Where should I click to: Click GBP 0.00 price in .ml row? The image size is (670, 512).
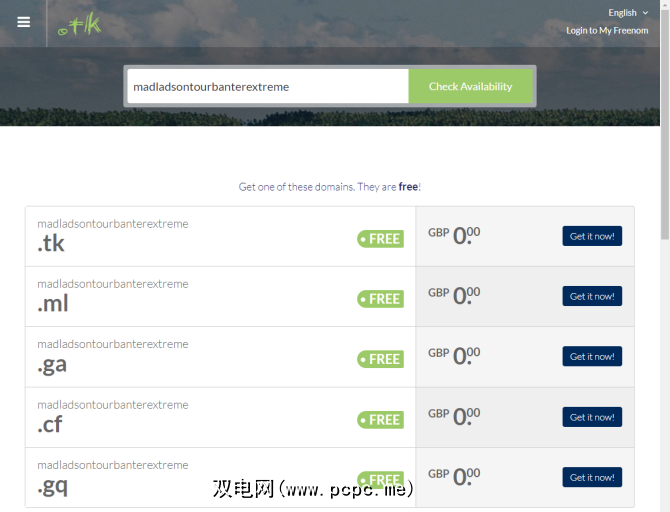[x=454, y=296]
